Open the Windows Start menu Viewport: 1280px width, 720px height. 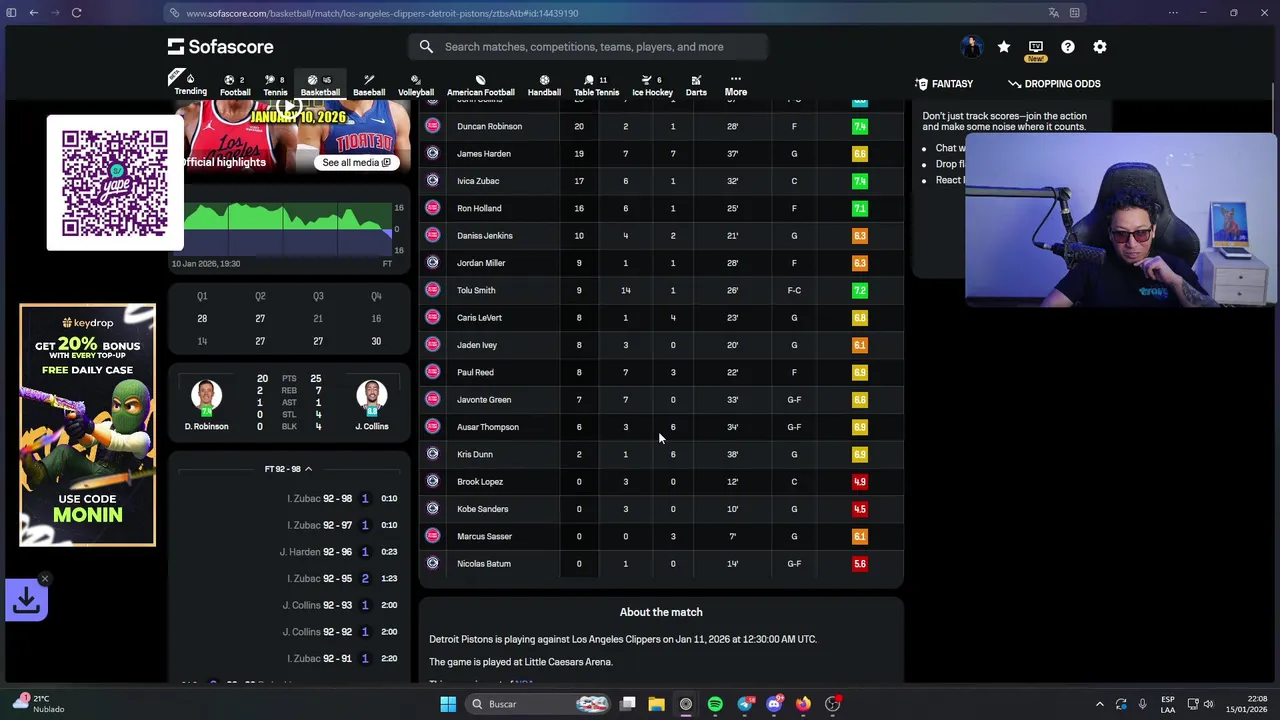point(448,704)
